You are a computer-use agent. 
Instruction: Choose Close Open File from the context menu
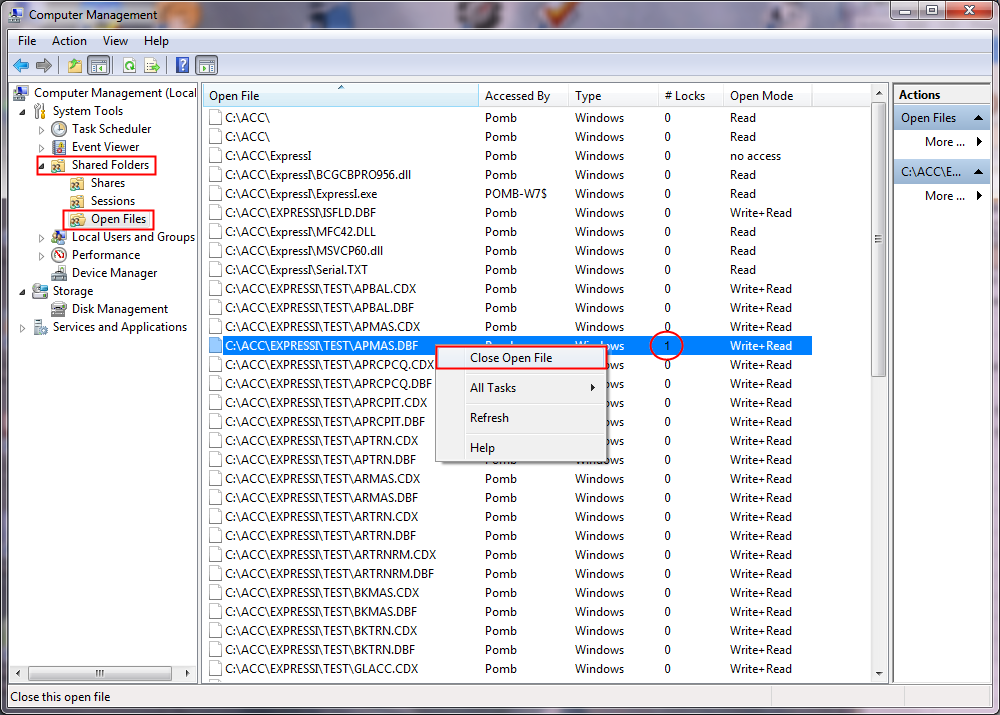coord(512,357)
